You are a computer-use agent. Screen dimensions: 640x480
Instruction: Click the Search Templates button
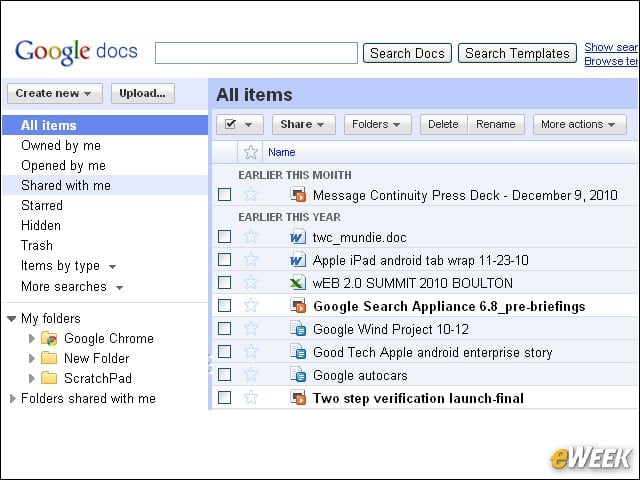[517, 53]
